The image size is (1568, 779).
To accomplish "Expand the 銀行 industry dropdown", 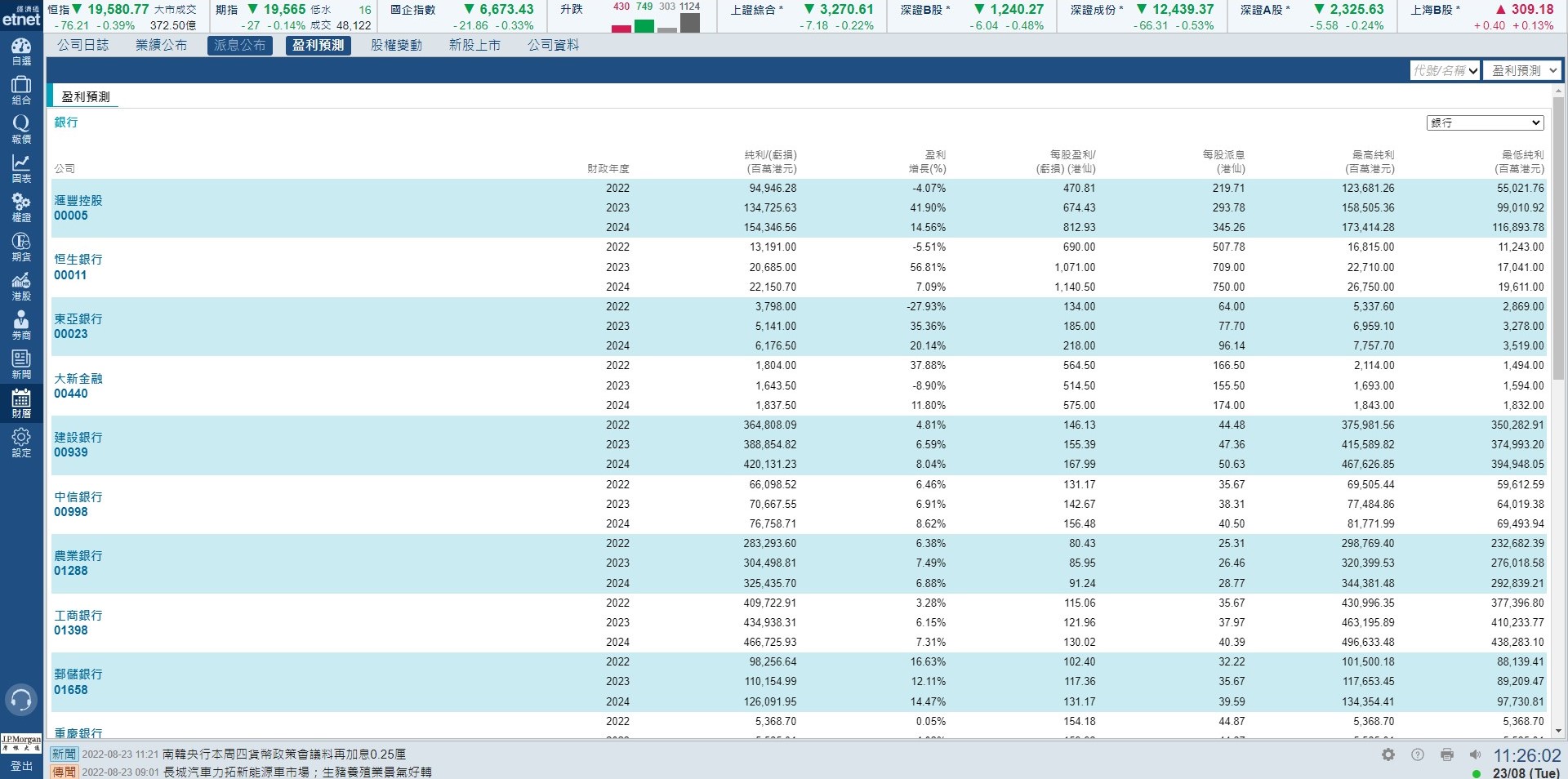I will click(1485, 122).
